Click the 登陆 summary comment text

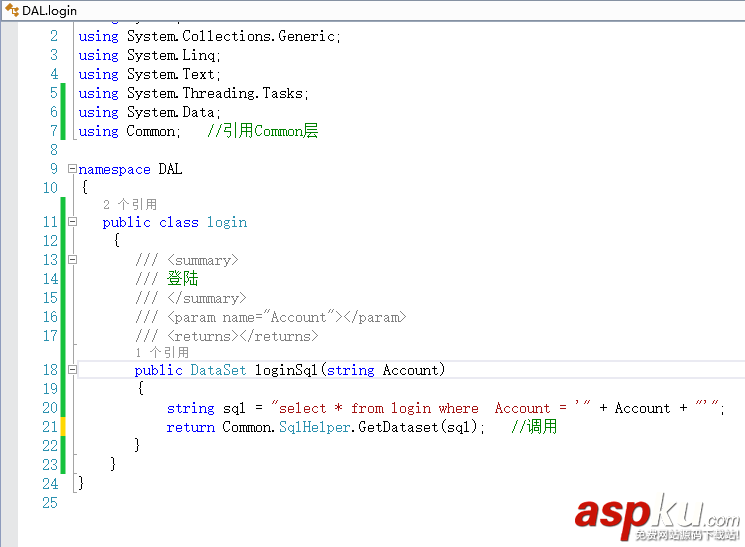(182, 278)
